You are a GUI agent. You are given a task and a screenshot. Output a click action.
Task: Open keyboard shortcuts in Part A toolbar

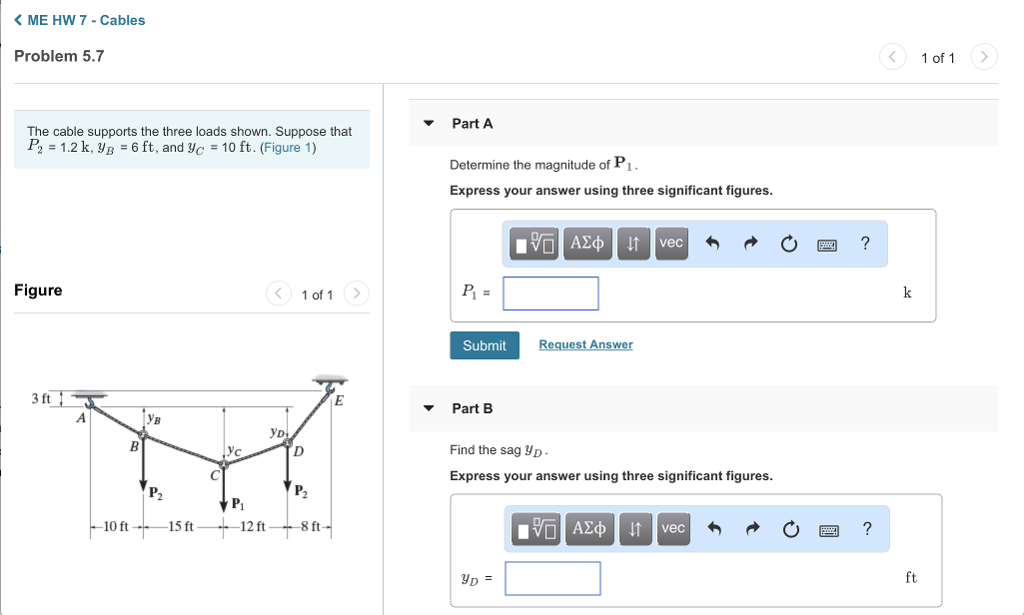[827, 243]
